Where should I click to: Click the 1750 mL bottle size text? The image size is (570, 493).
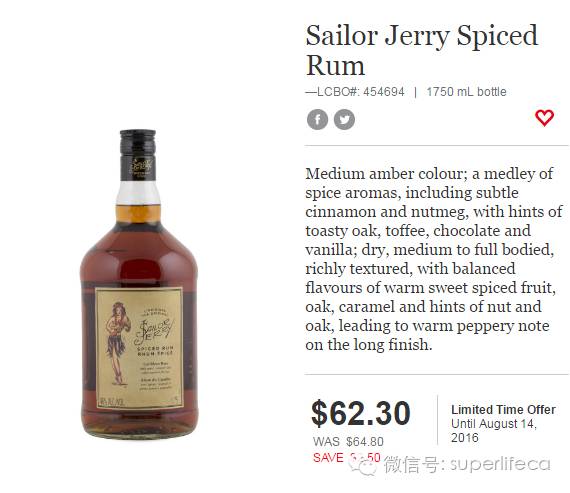466,92
